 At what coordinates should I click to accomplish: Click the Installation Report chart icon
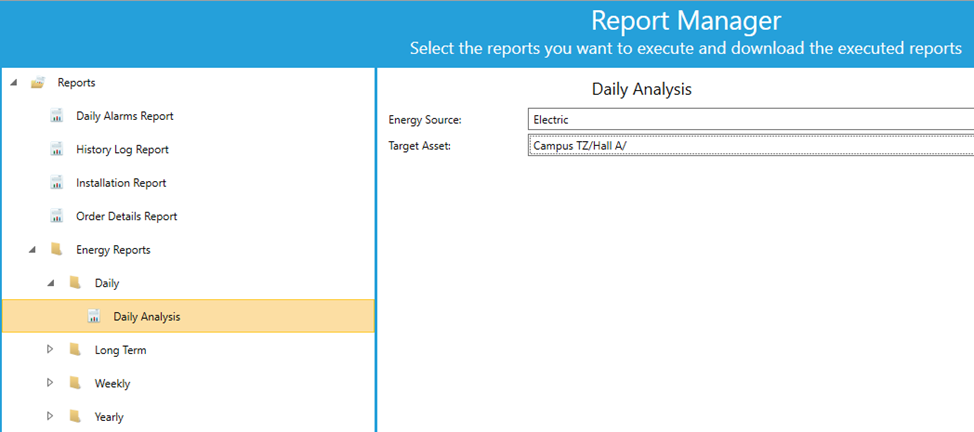(x=57, y=183)
